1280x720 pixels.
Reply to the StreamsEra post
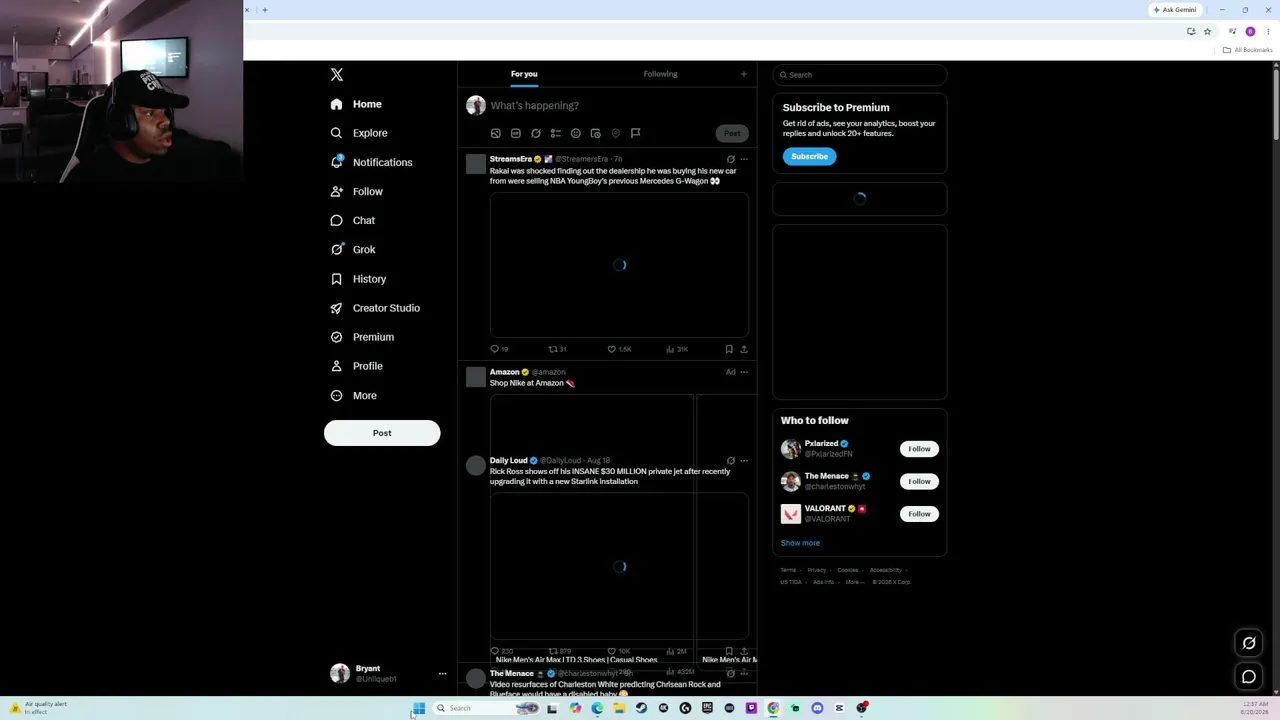pyautogui.click(x=498, y=349)
